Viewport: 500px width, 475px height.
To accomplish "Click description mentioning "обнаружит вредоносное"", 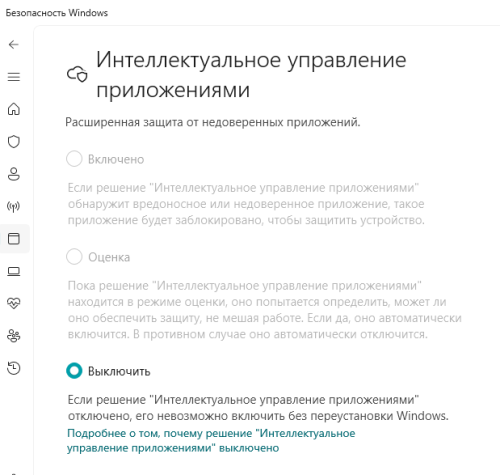I will [x=246, y=204].
